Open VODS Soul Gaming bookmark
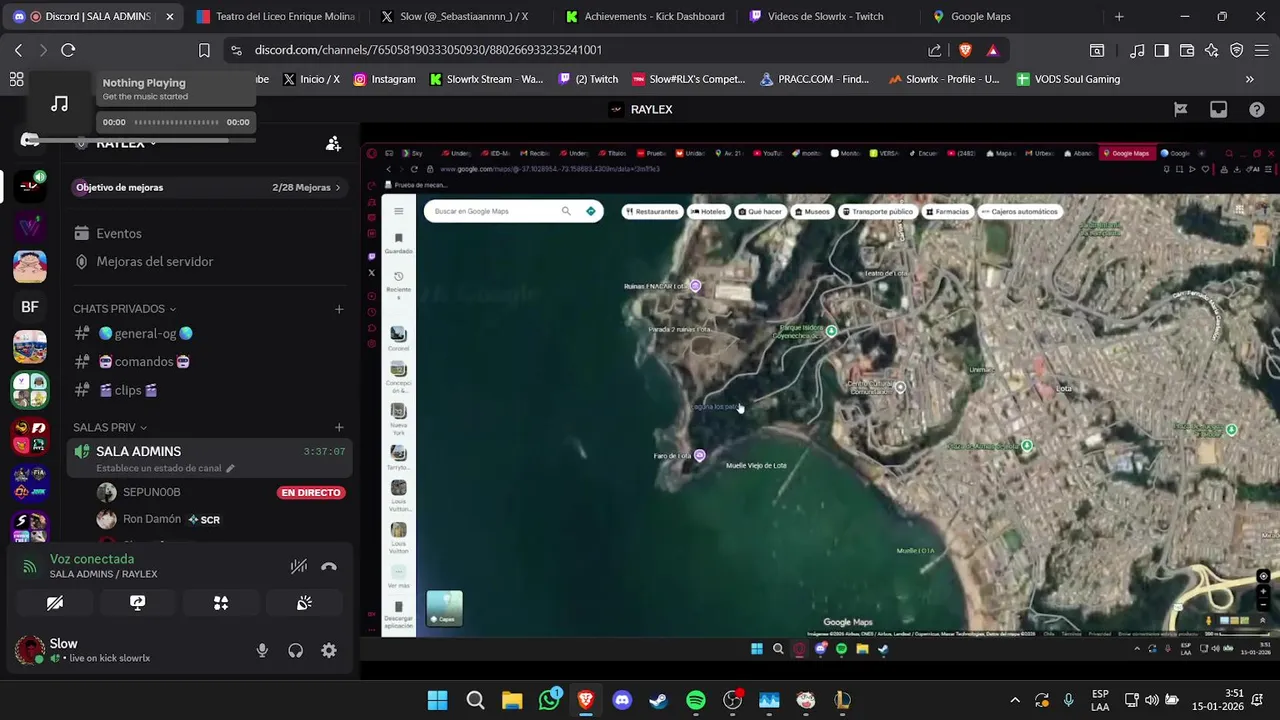Image resolution: width=1280 pixels, height=720 pixels. [1068, 79]
